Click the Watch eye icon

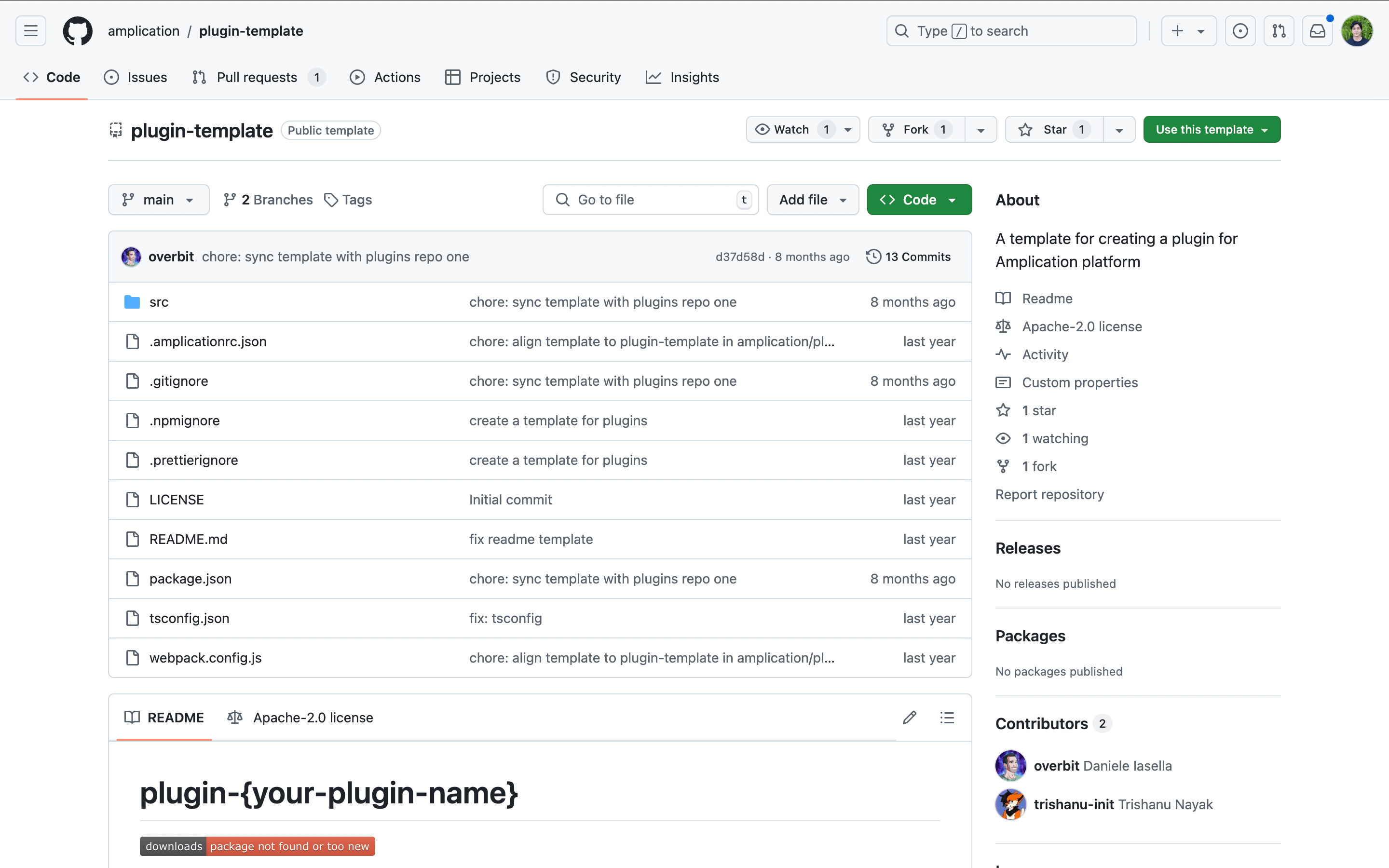[761, 129]
